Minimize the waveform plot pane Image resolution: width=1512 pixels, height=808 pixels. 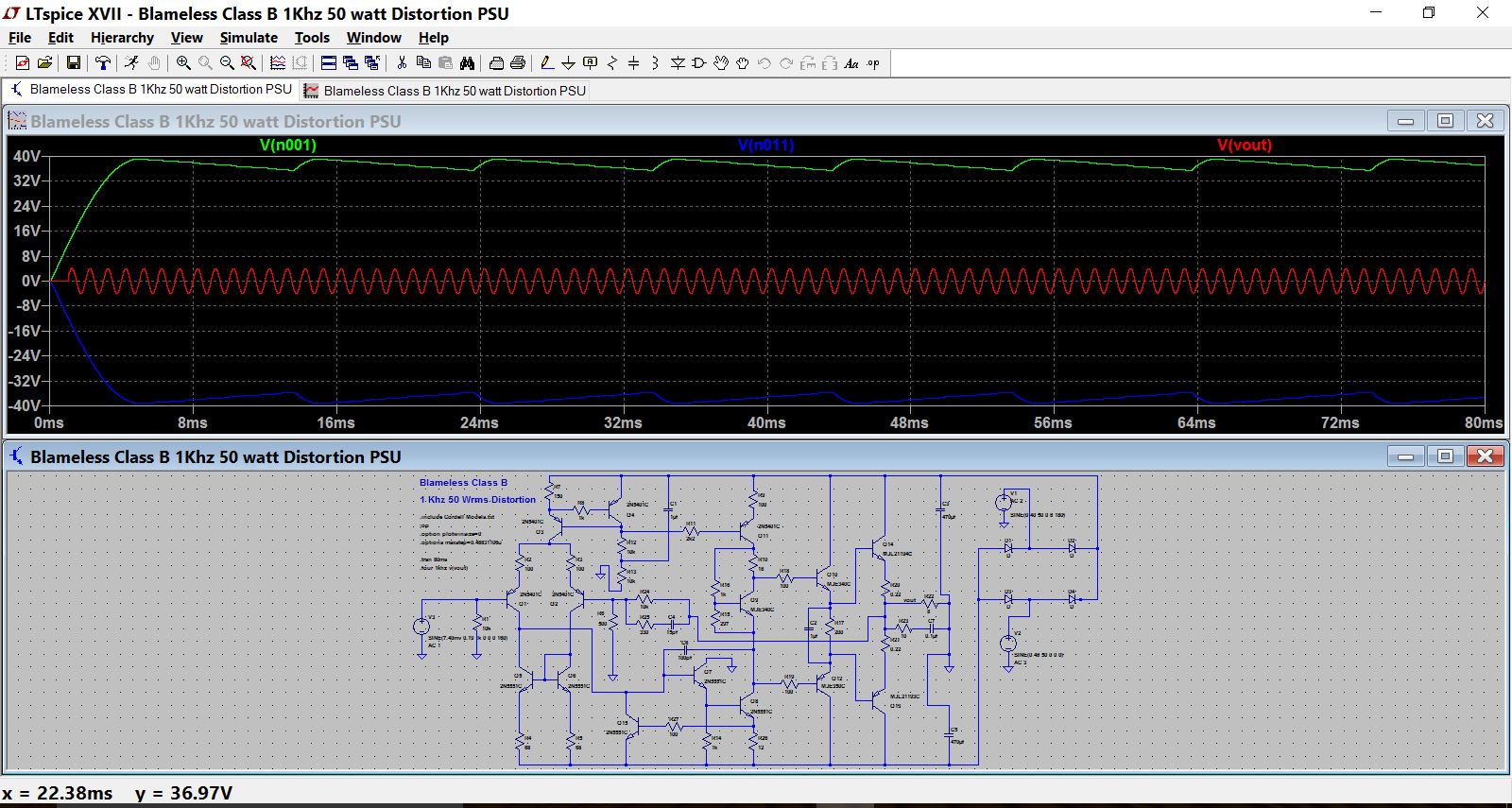tap(1405, 121)
